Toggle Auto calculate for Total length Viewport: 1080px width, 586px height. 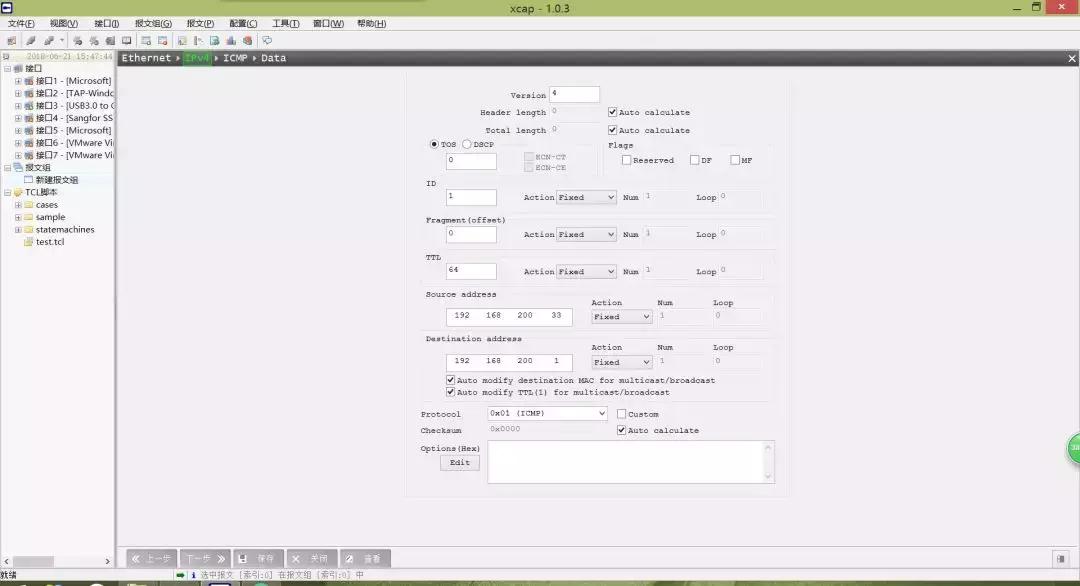pos(612,129)
